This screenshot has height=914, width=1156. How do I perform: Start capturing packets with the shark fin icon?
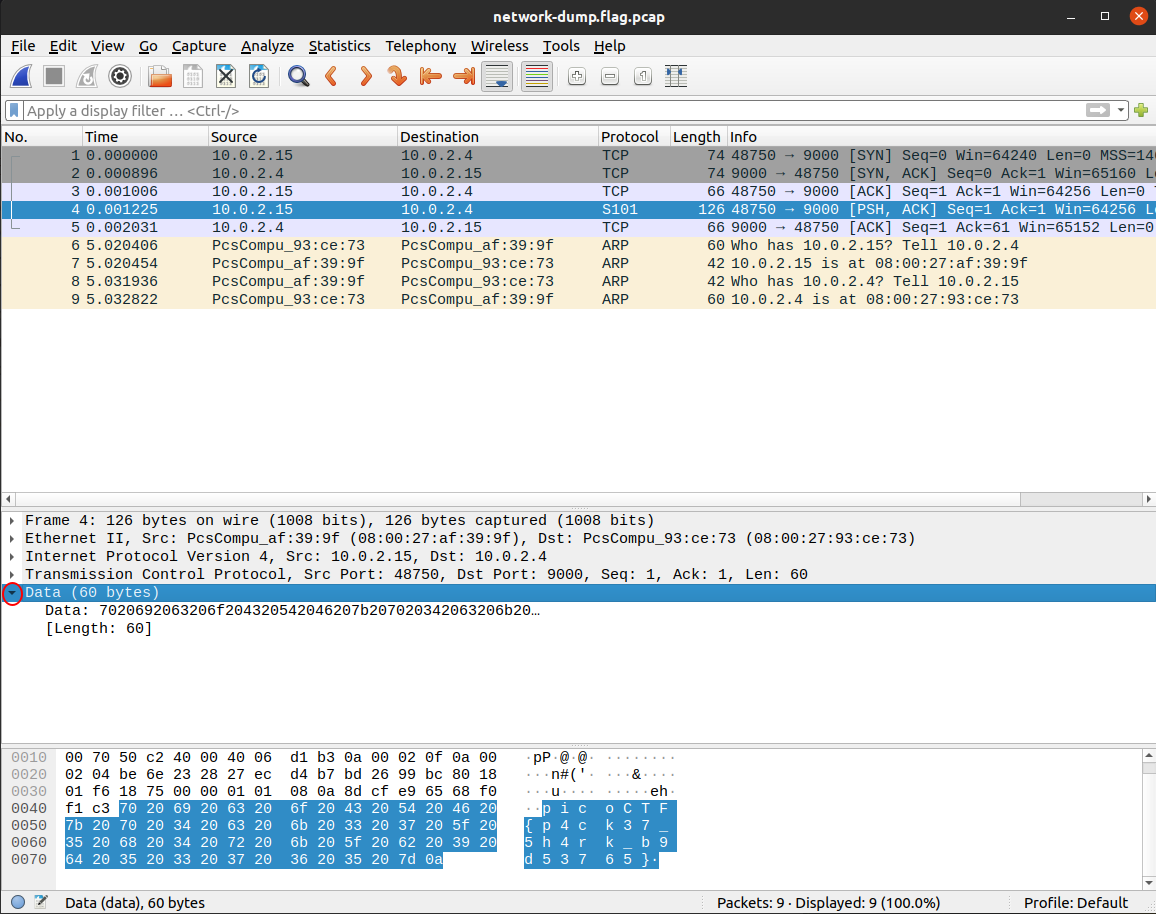pyautogui.click(x=22, y=76)
